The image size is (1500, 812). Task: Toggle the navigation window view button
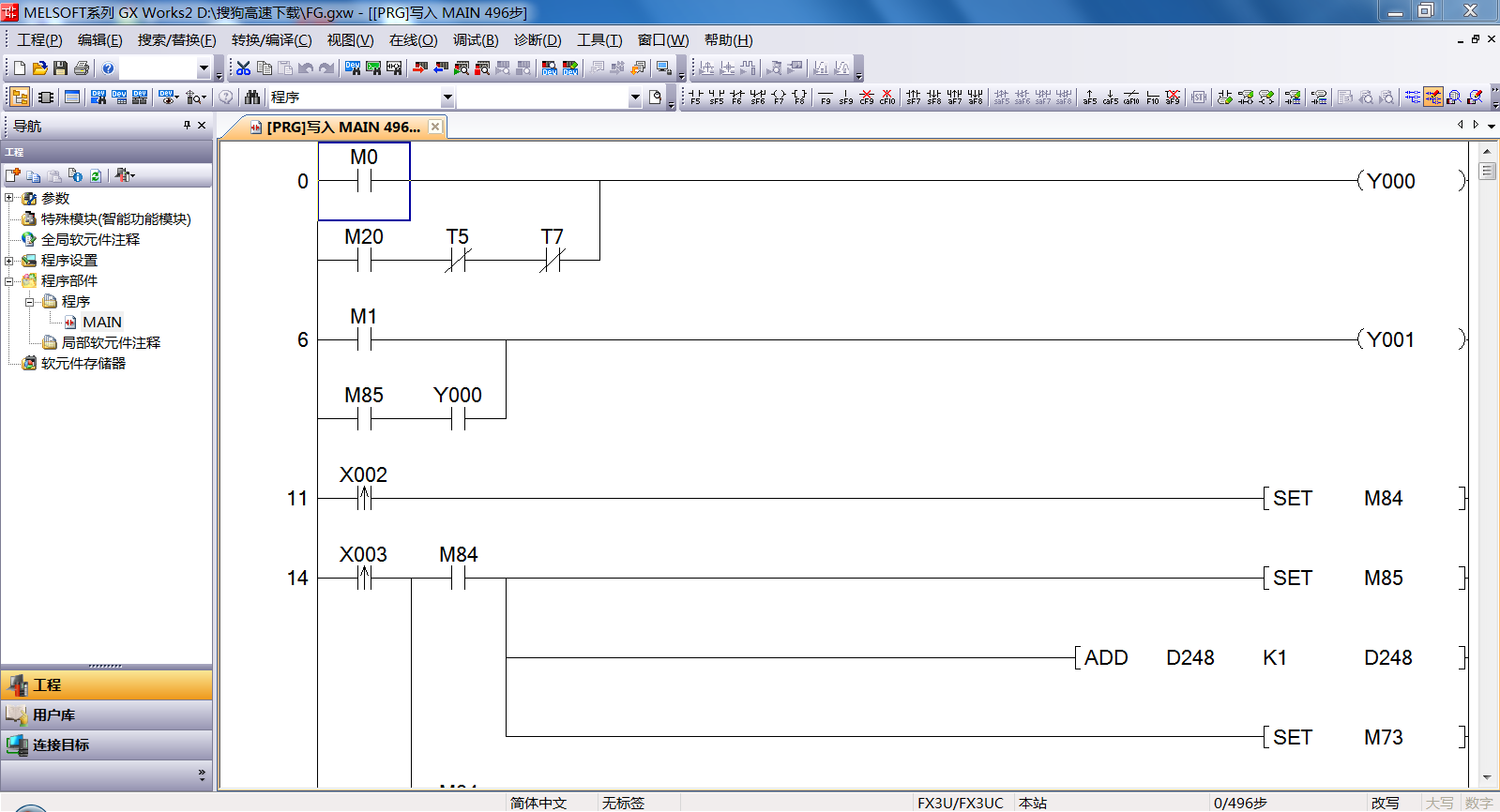19,98
